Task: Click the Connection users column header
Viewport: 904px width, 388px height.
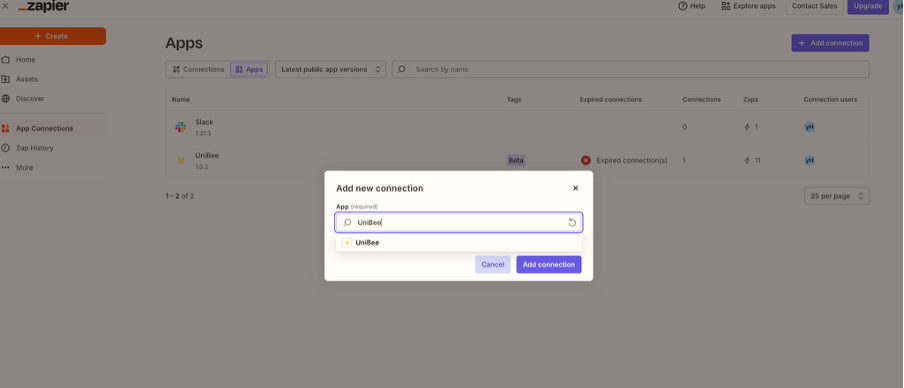Action: [x=830, y=100]
